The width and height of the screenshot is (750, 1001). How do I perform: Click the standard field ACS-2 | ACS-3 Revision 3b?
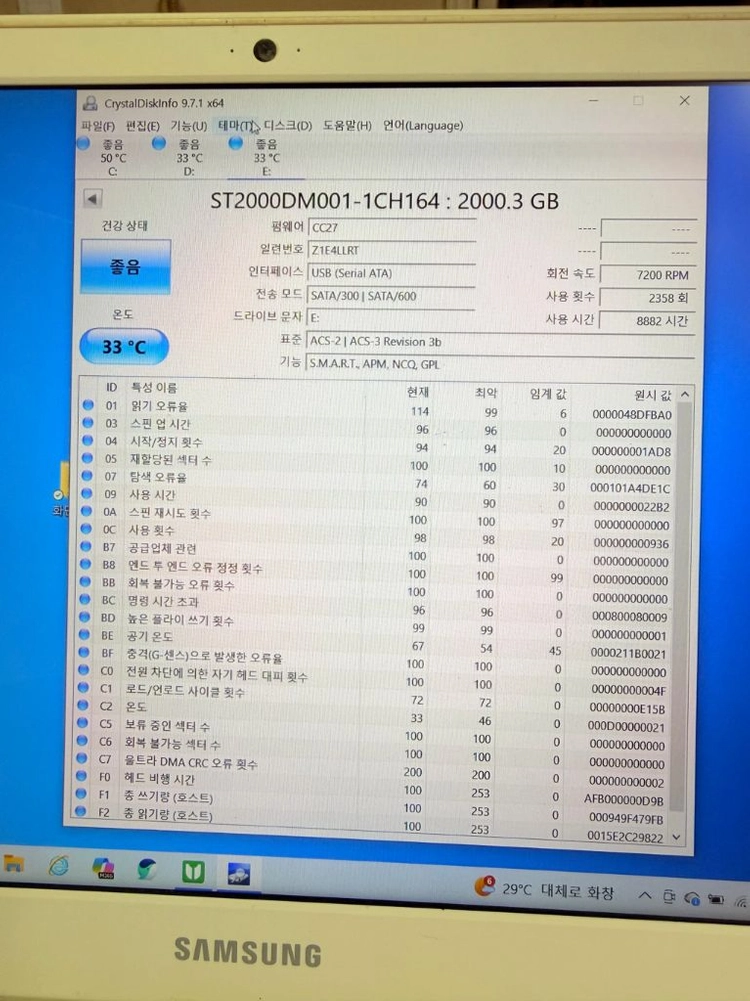tap(500, 342)
